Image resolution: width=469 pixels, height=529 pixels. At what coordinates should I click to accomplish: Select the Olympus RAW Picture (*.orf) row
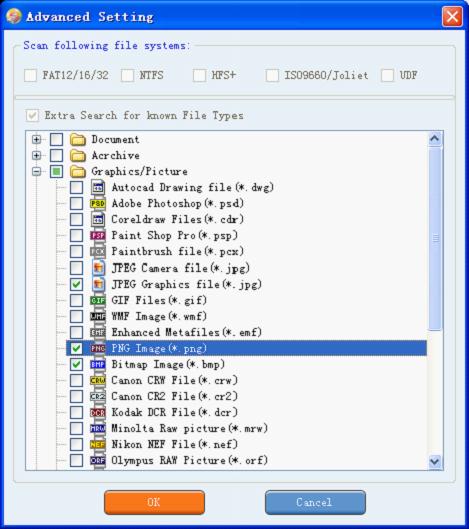pos(190,461)
